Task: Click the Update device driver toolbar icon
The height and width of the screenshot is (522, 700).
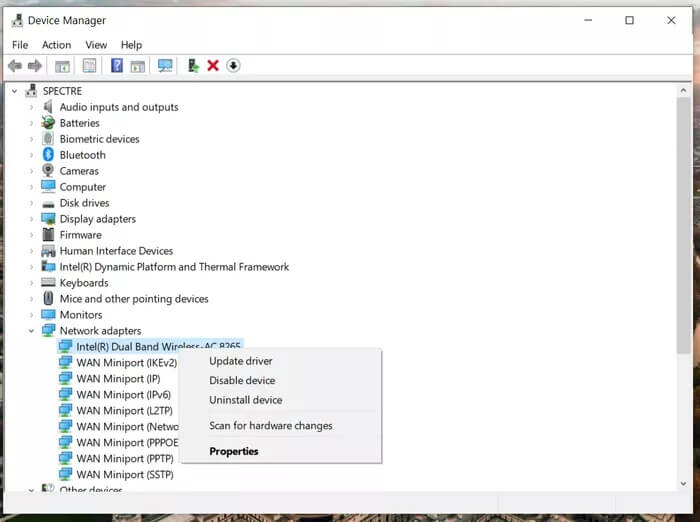Action: tap(193, 66)
